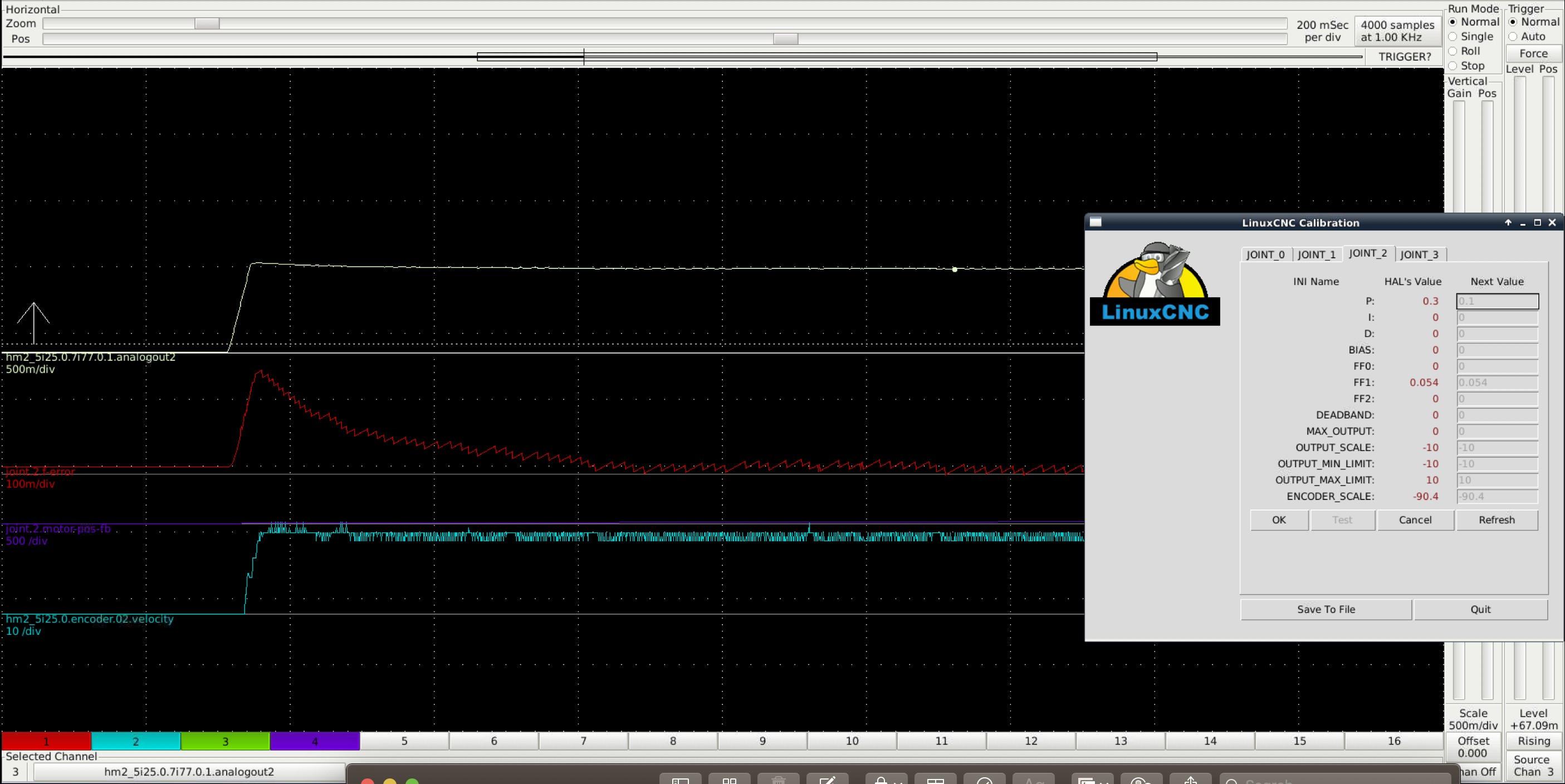Screen dimensions: 1565x784
Task: Select channel 9 button
Action: pyautogui.click(x=762, y=741)
